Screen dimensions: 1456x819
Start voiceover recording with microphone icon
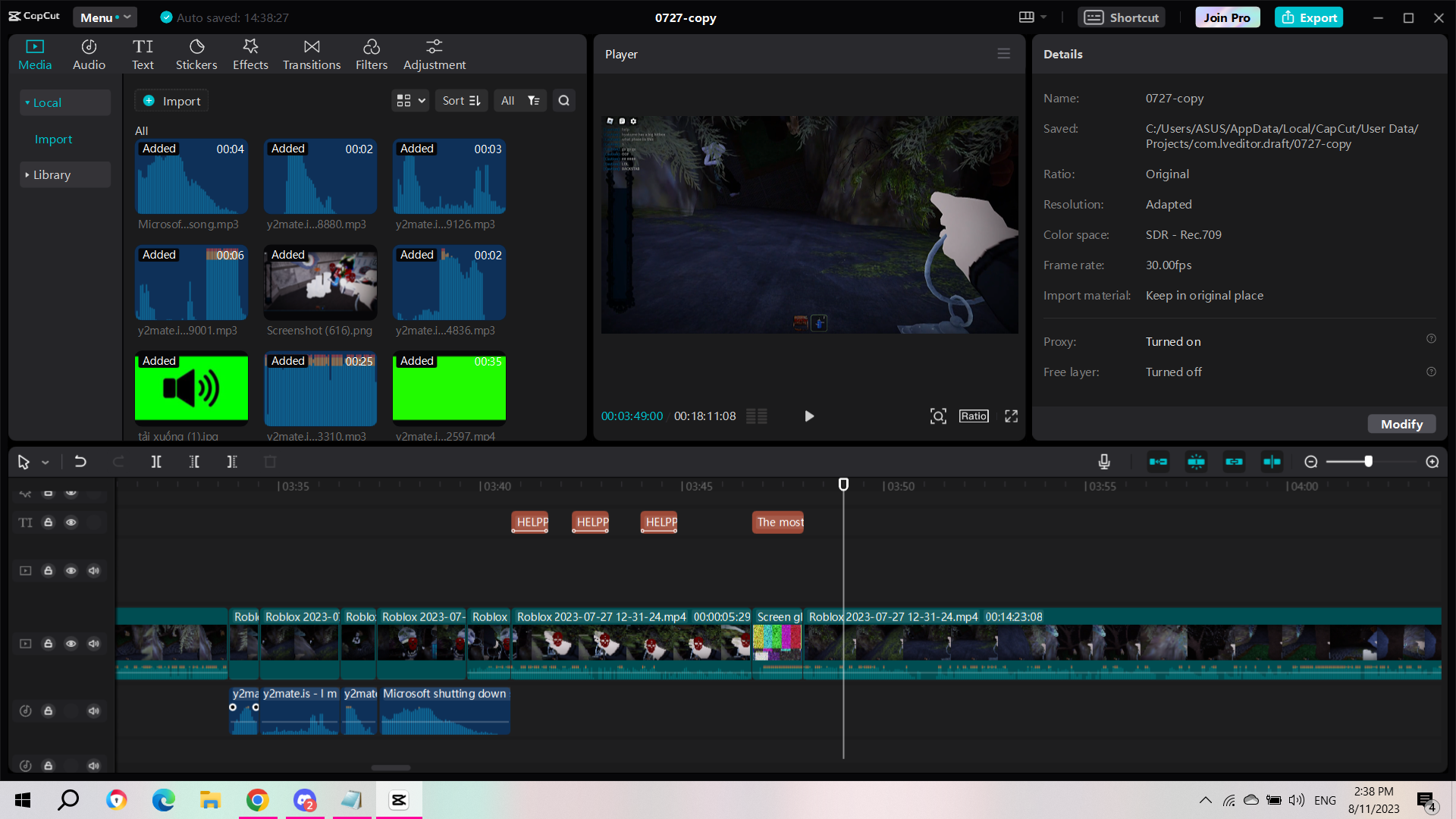coord(1104,462)
